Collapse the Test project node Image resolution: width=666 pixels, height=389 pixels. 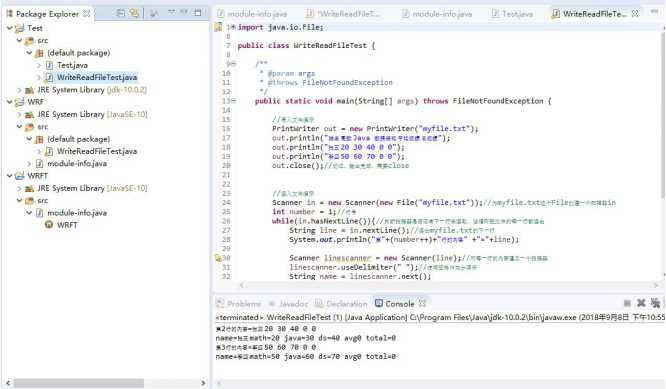[9, 28]
